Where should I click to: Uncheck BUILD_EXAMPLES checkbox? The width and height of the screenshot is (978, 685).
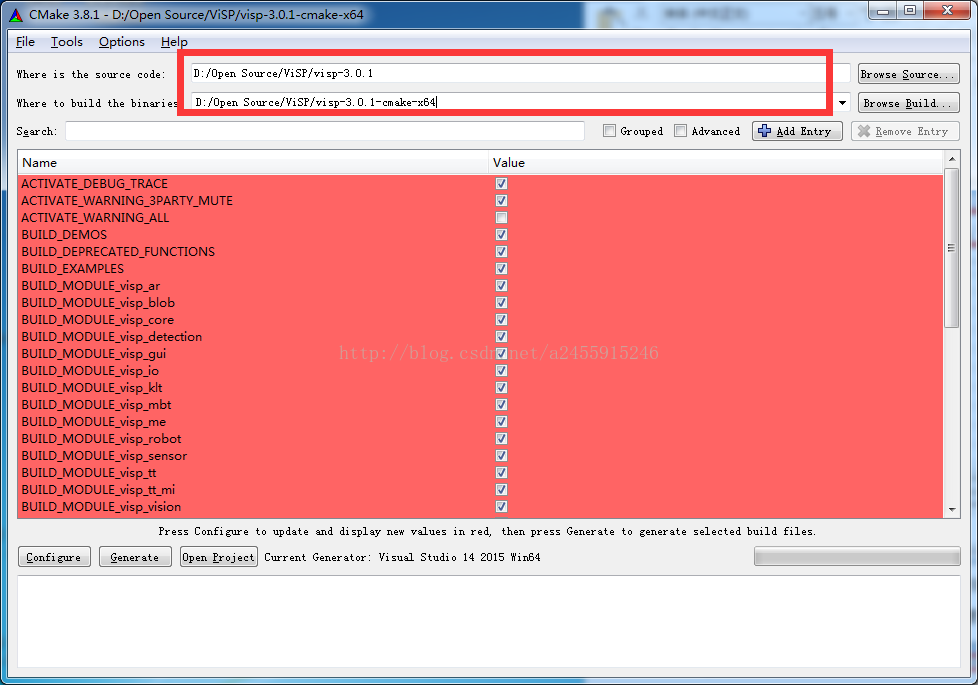coord(501,268)
